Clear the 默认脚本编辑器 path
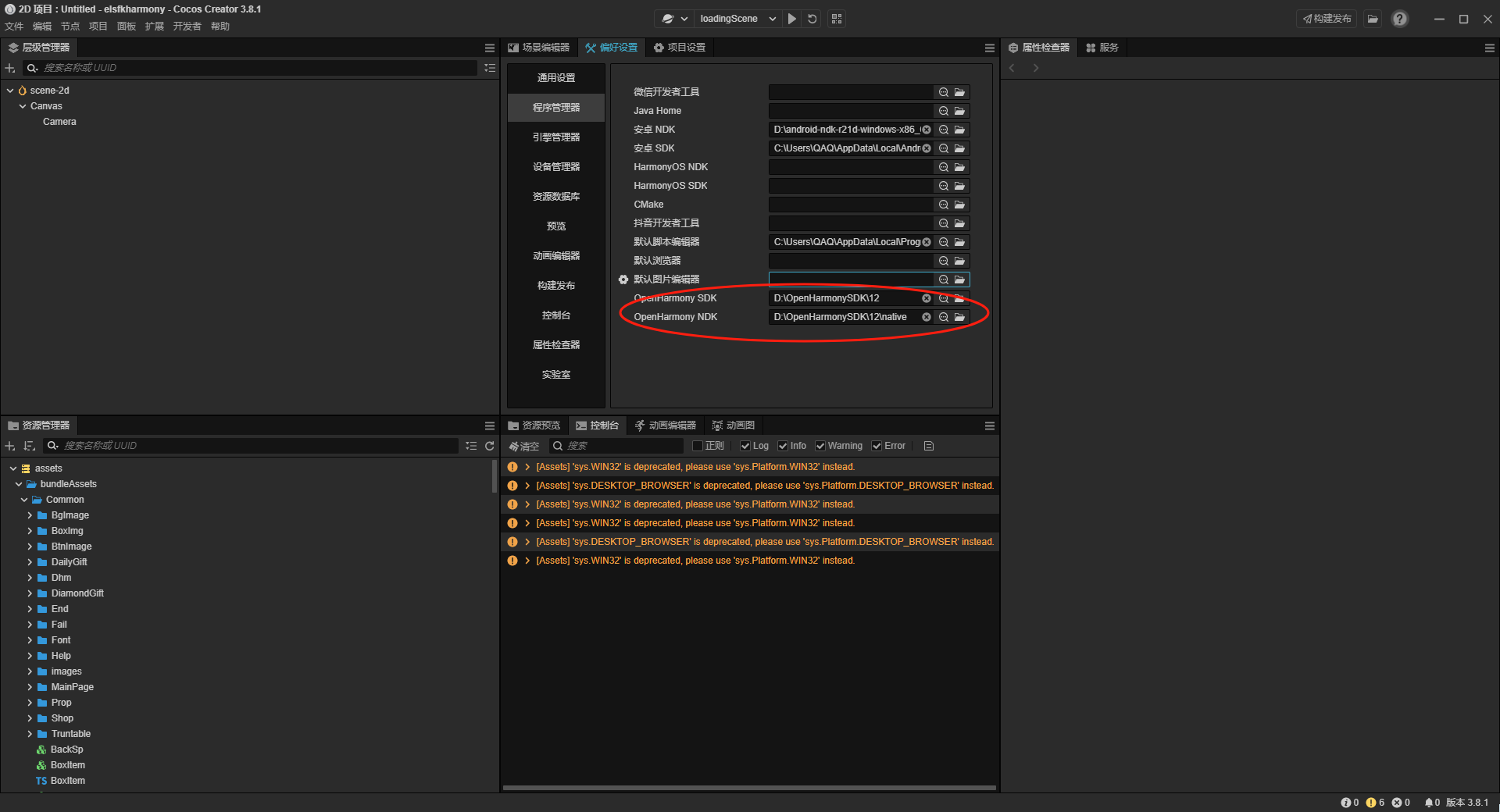Screen dimensions: 1500x812 click(x=927, y=242)
